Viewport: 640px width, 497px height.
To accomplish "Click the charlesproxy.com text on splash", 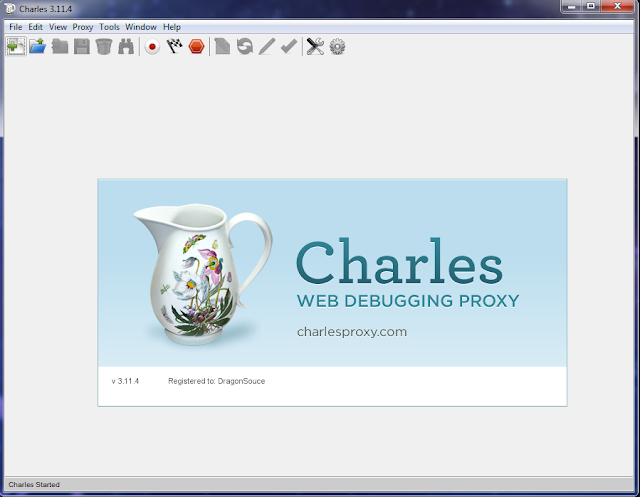I will pos(352,332).
